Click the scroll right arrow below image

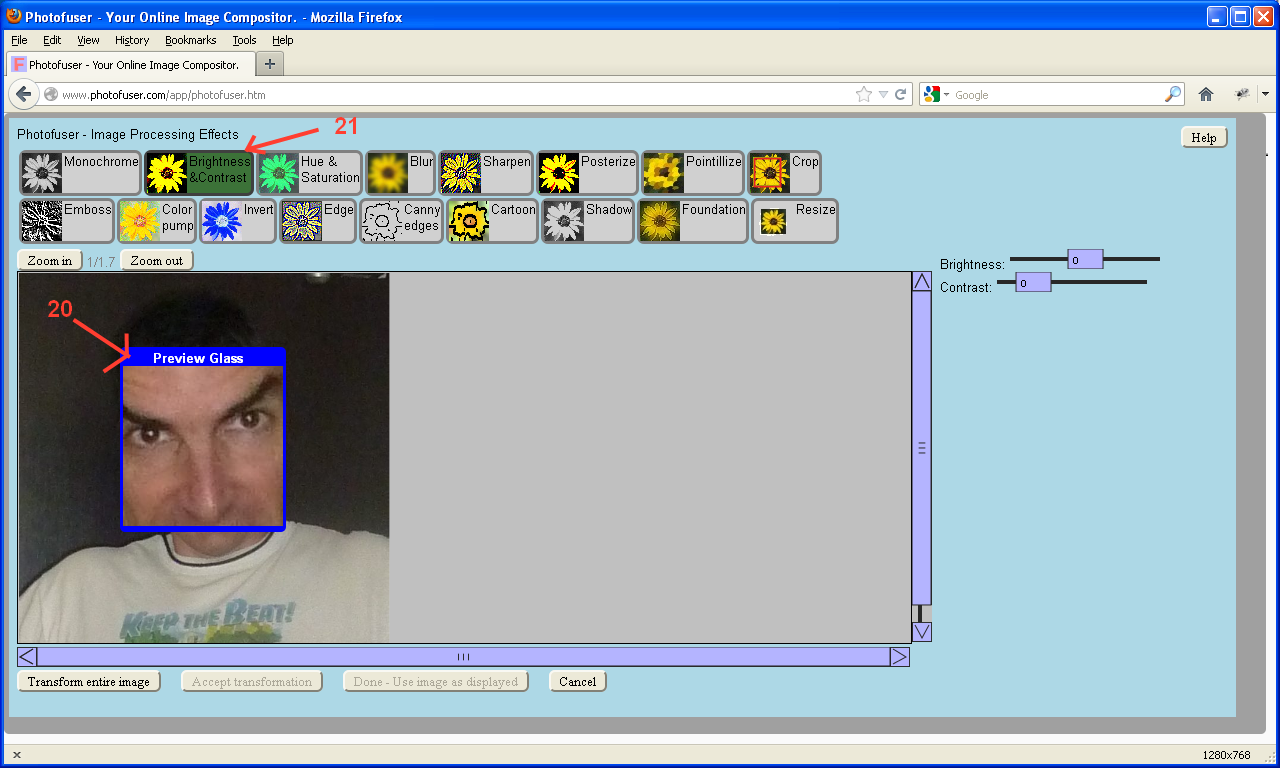pos(899,657)
